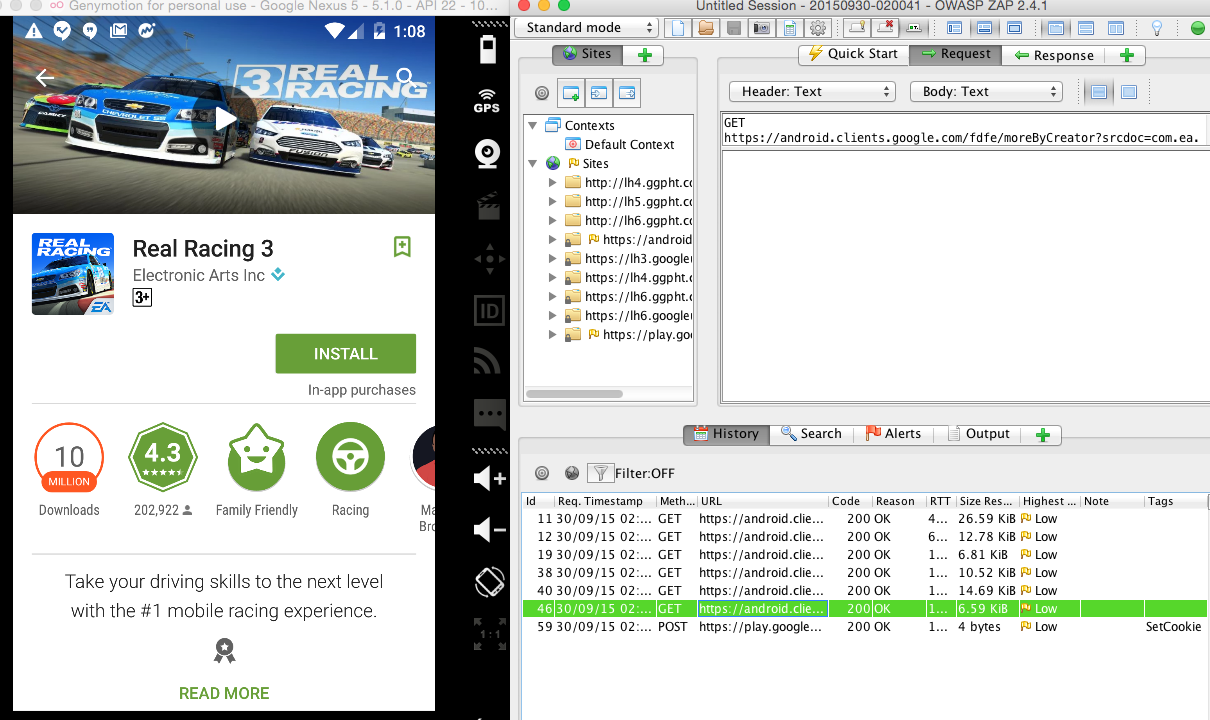1210x720 pixels.
Task: Click the History filter funnel icon
Action: click(x=600, y=473)
